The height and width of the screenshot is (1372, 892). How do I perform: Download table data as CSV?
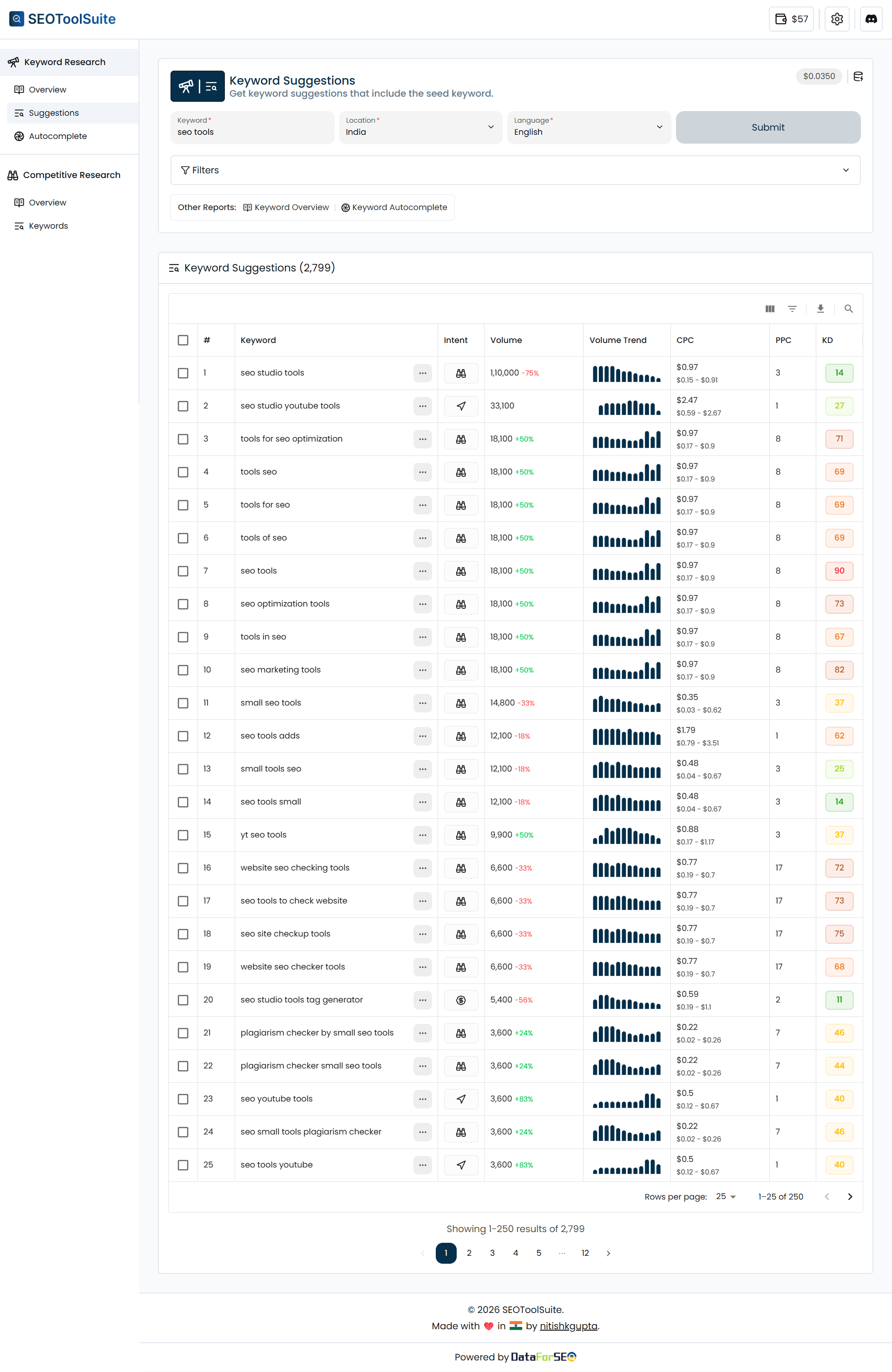click(820, 309)
